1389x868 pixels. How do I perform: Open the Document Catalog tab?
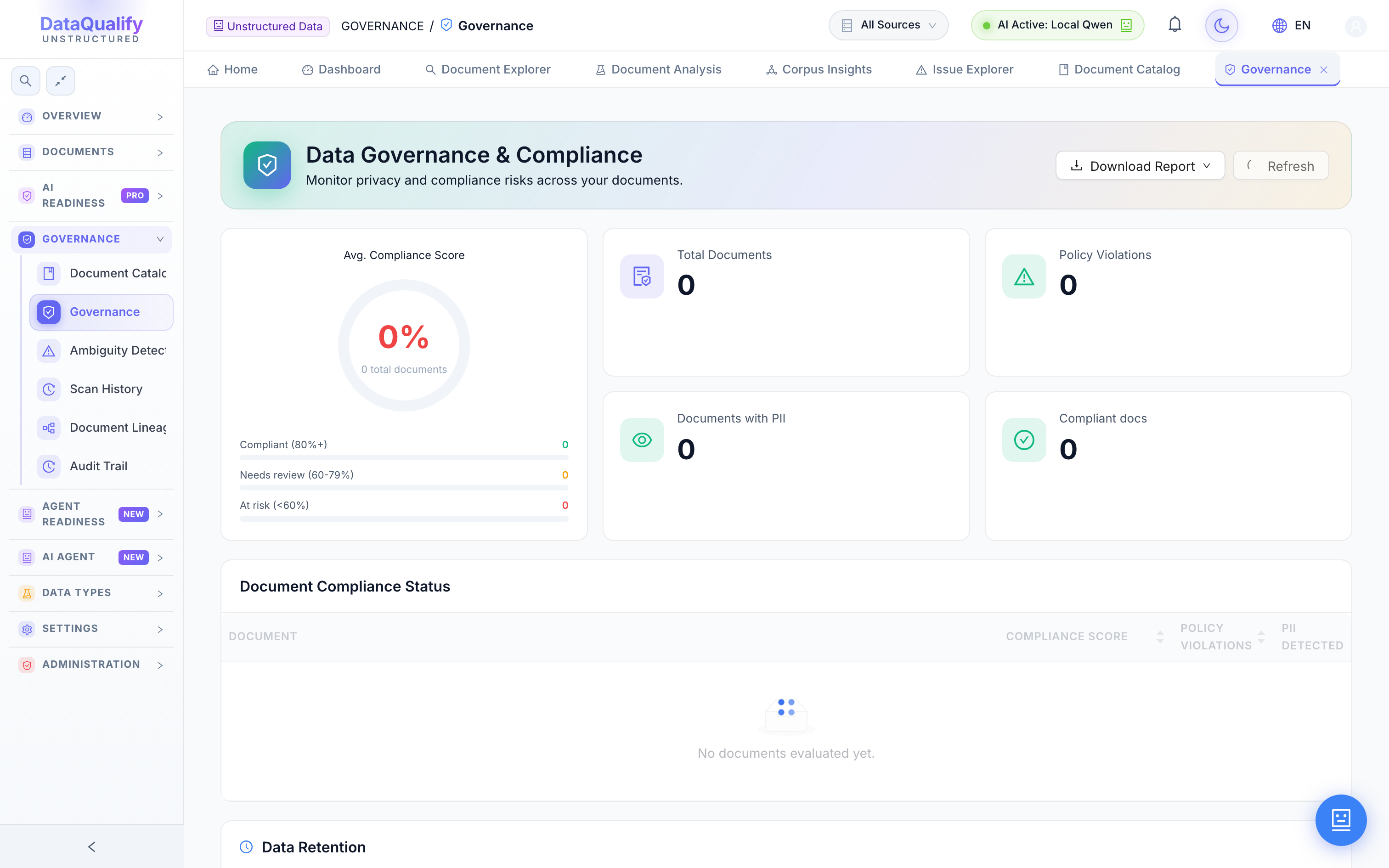(x=1119, y=69)
